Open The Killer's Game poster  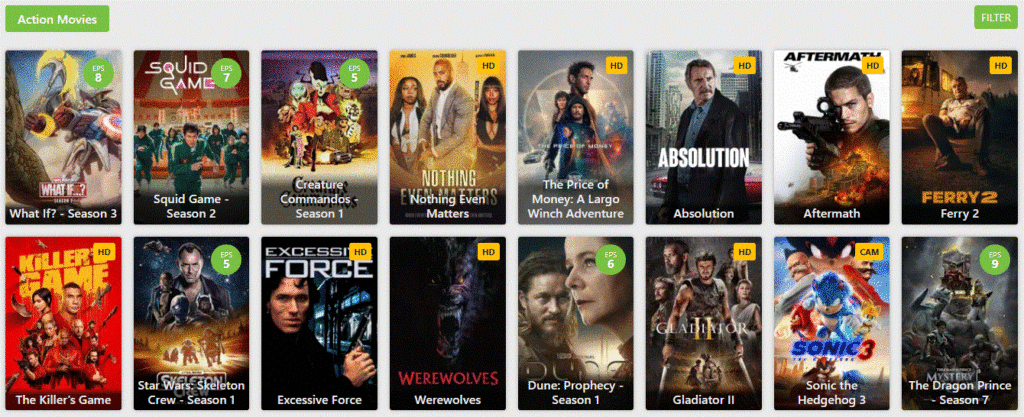tap(63, 324)
